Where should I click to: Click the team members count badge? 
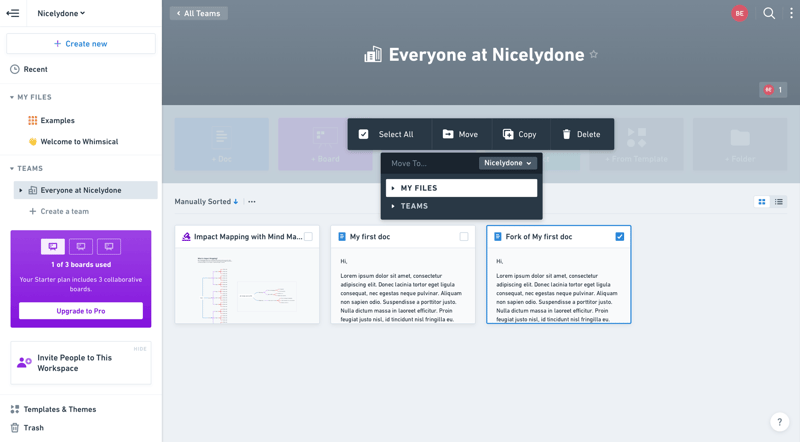click(773, 90)
